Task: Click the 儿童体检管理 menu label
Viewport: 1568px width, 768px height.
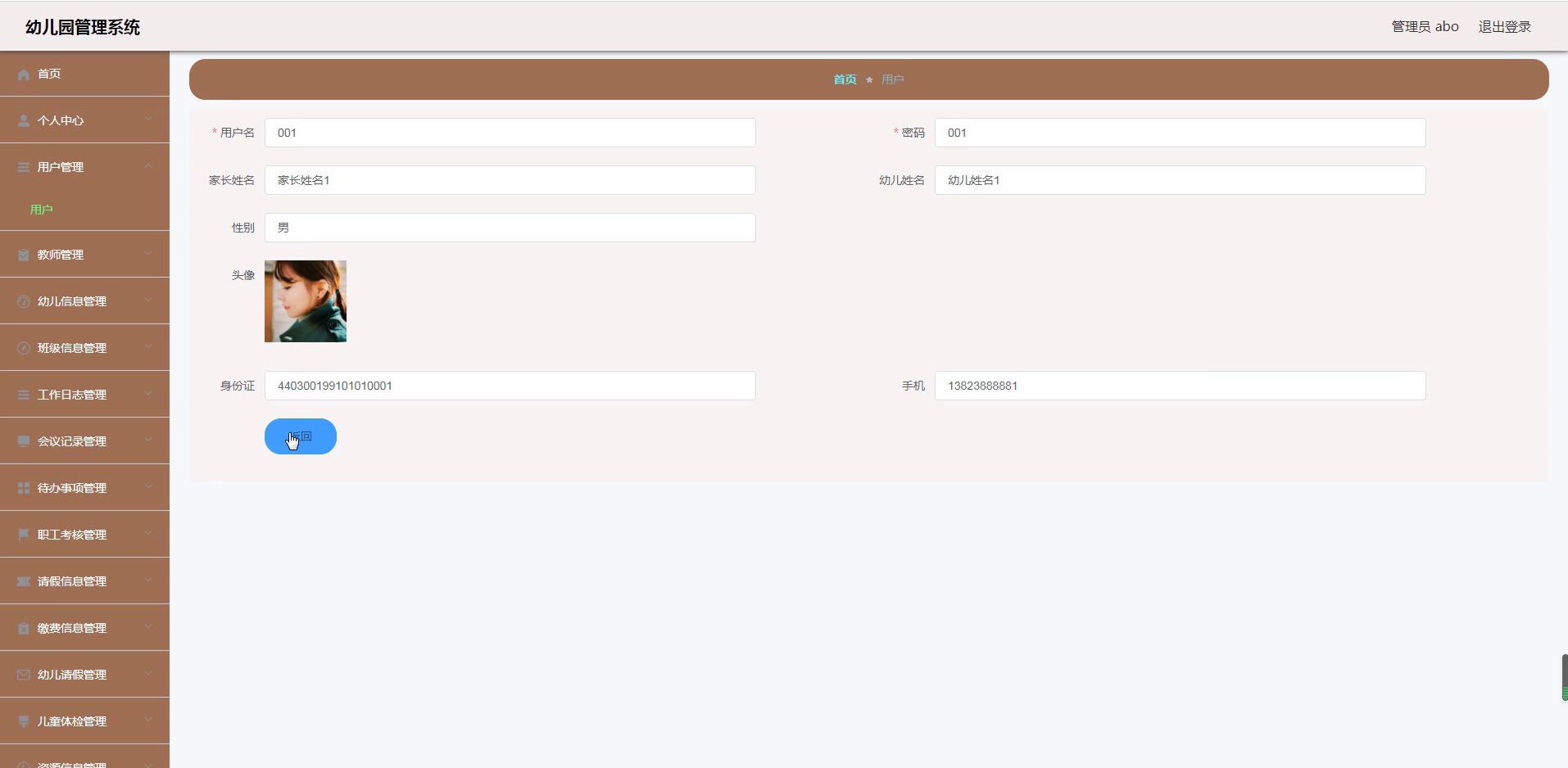Action: [72, 721]
